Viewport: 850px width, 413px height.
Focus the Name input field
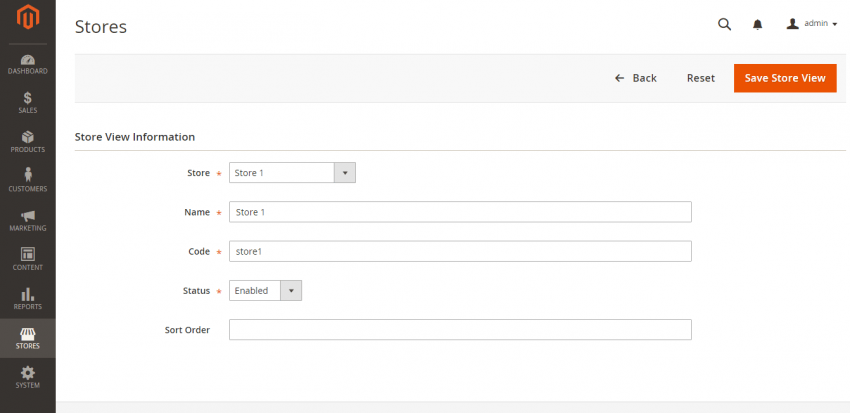pyautogui.click(x=460, y=212)
